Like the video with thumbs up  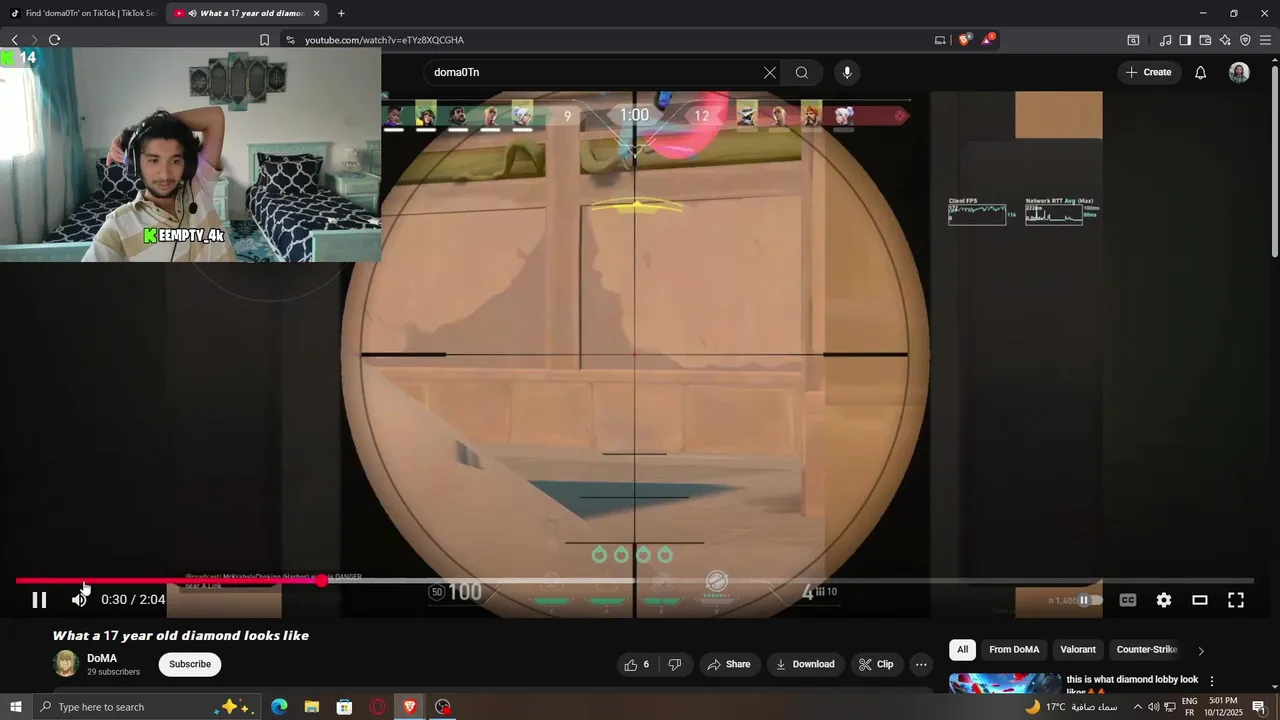637,664
